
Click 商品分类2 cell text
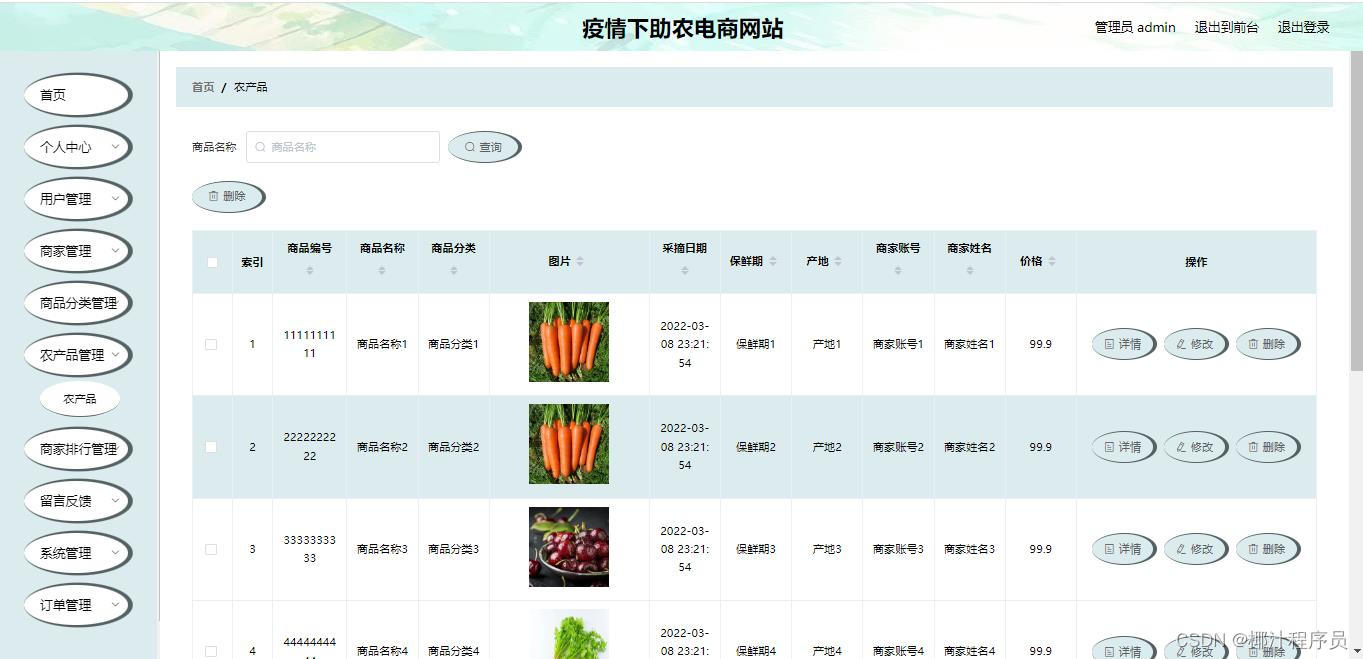(x=454, y=447)
